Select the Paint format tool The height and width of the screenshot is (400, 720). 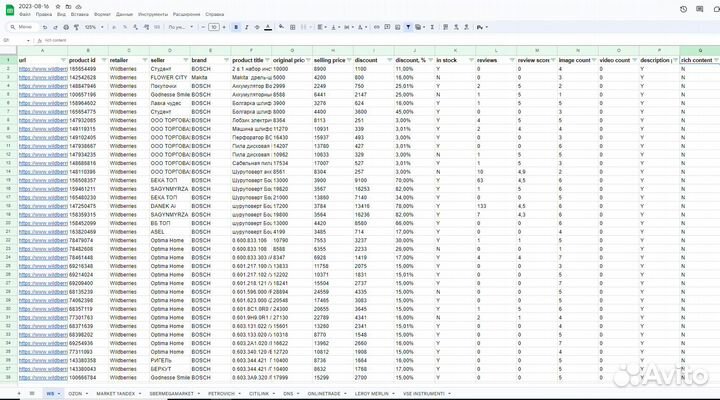click(77, 27)
